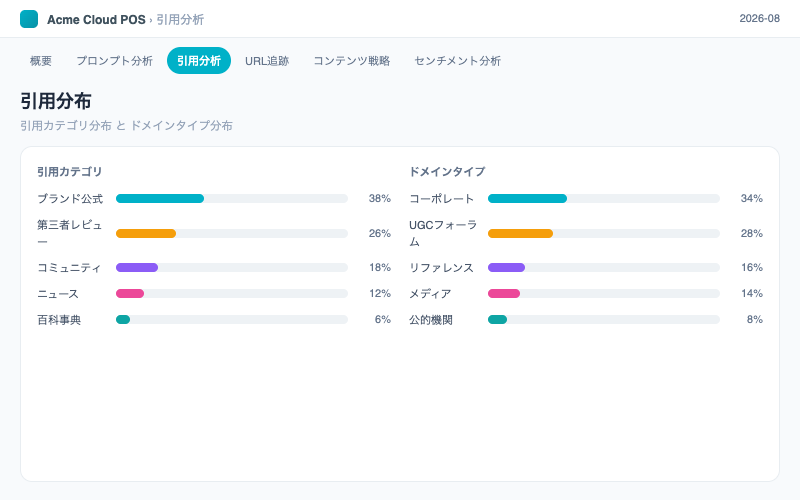Viewport: 800px width, 500px height.
Task: Click the 公的機関 label
Action: (x=431, y=320)
